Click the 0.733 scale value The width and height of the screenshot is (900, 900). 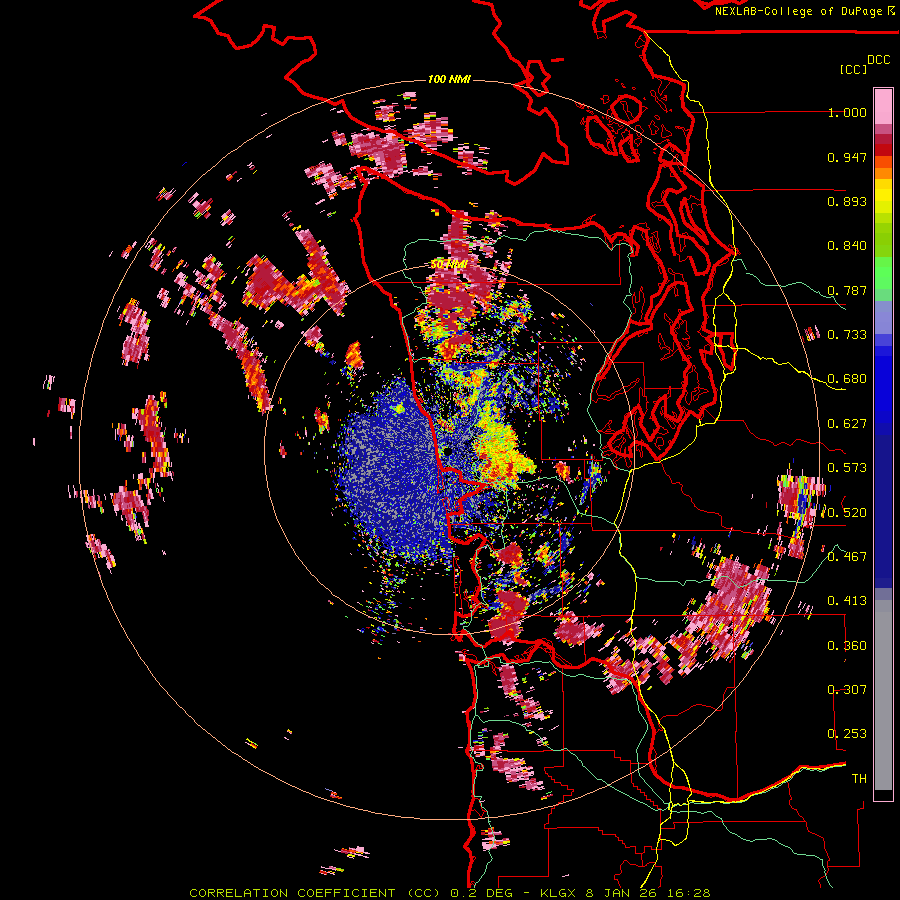pos(847,335)
